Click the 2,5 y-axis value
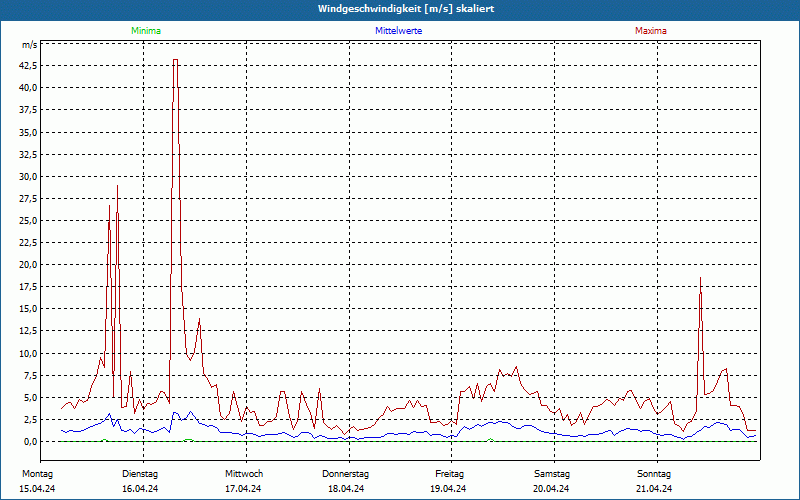This screenshot has height=500, width=800. tap(30, 419)
